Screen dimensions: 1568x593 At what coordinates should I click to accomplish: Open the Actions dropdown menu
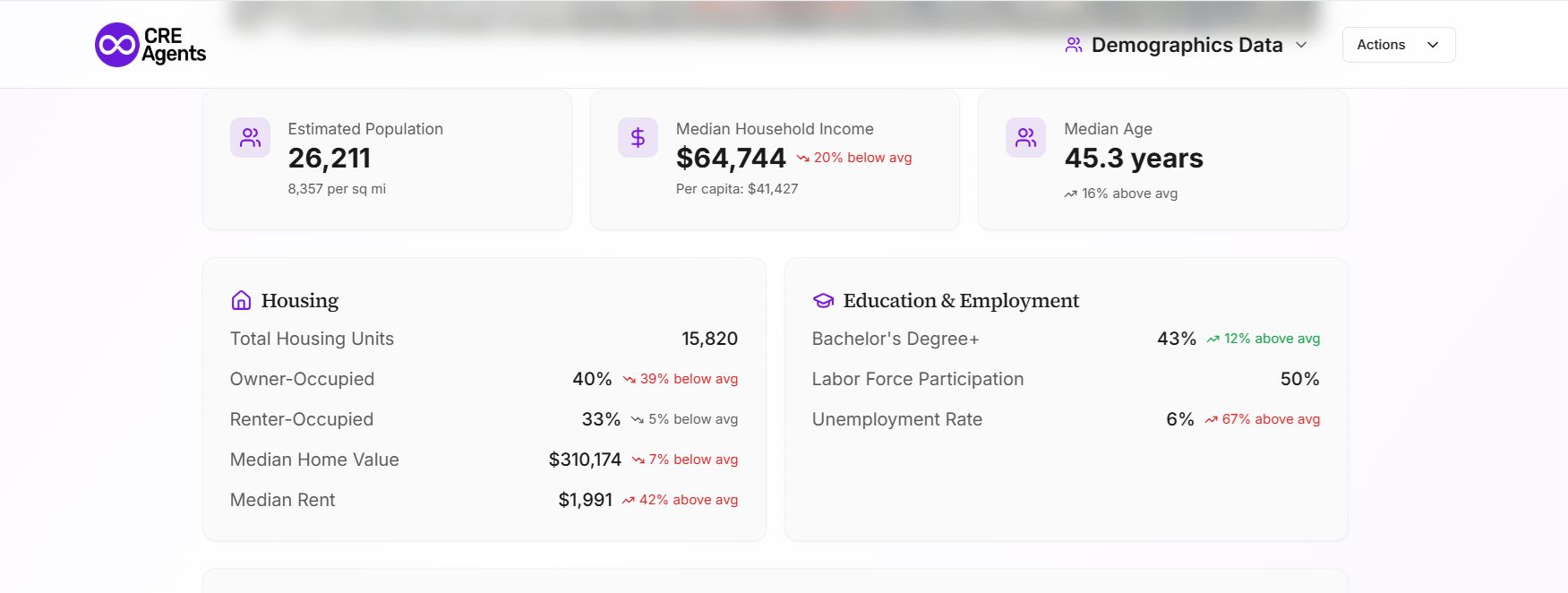[x=1398, y=45]
